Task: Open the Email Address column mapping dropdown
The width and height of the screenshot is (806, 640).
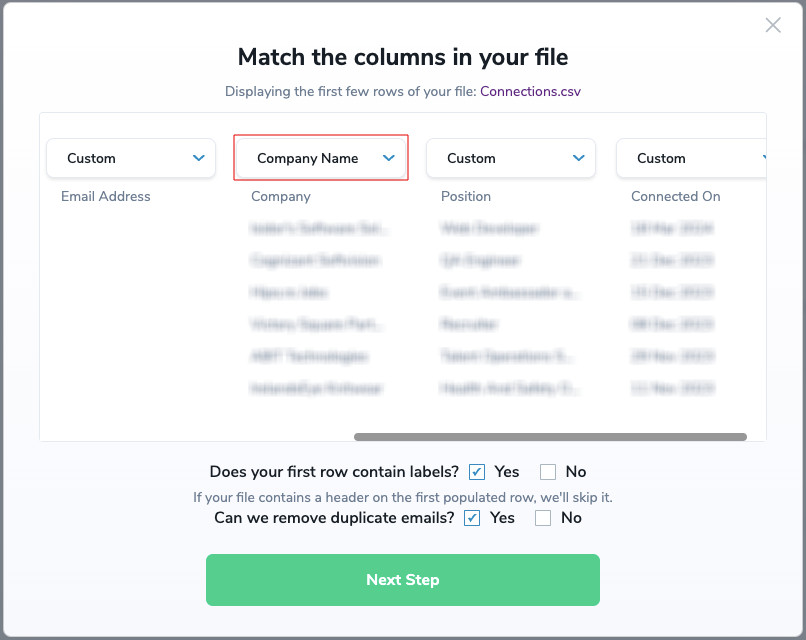Action: pyautogui.click(x=130, y=157)
